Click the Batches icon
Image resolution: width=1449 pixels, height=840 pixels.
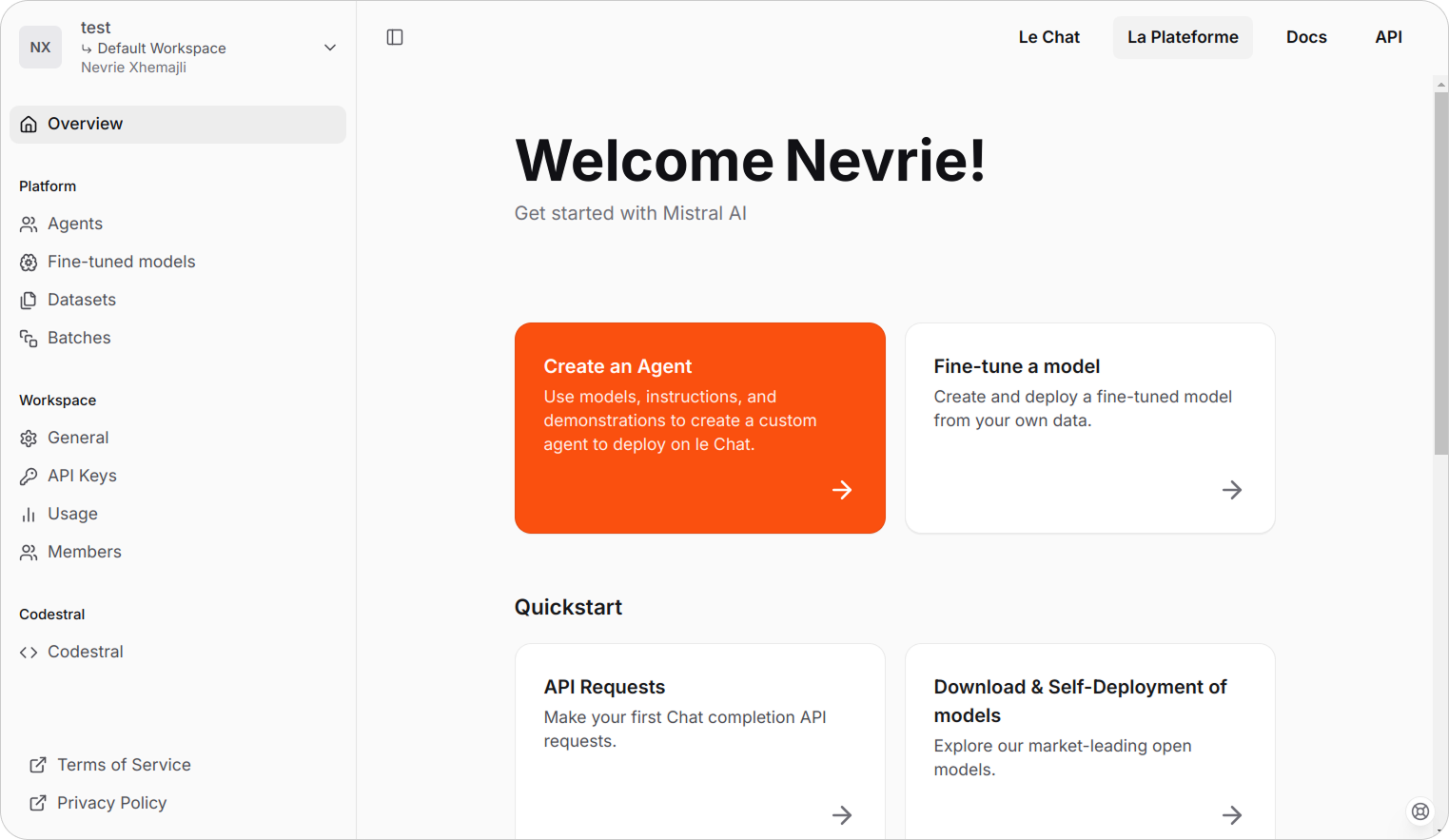click(x=29, y=339)
